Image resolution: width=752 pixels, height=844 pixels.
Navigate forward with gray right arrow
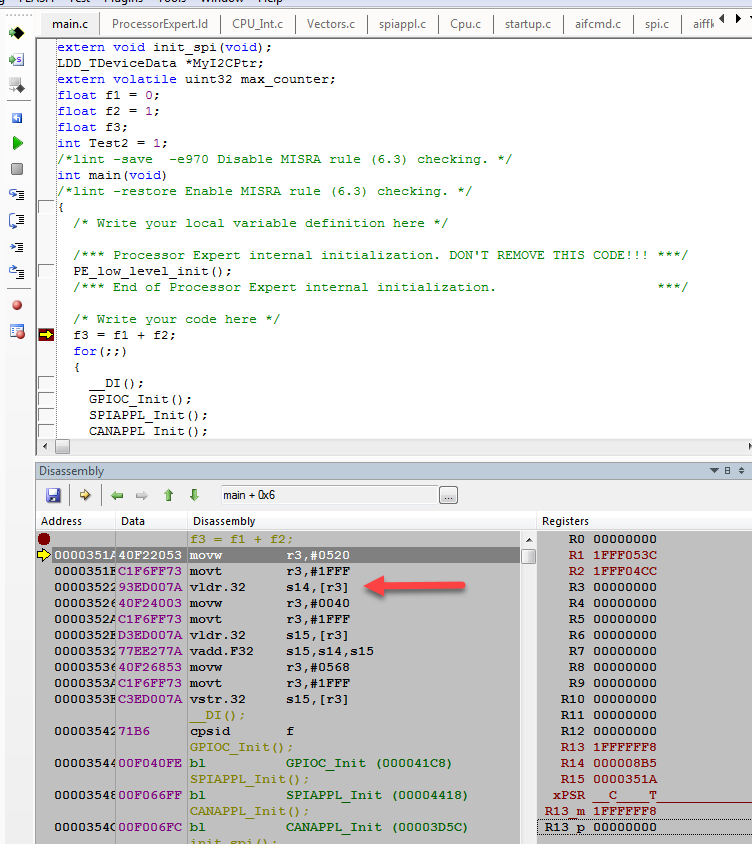click(x=142, y=495)
